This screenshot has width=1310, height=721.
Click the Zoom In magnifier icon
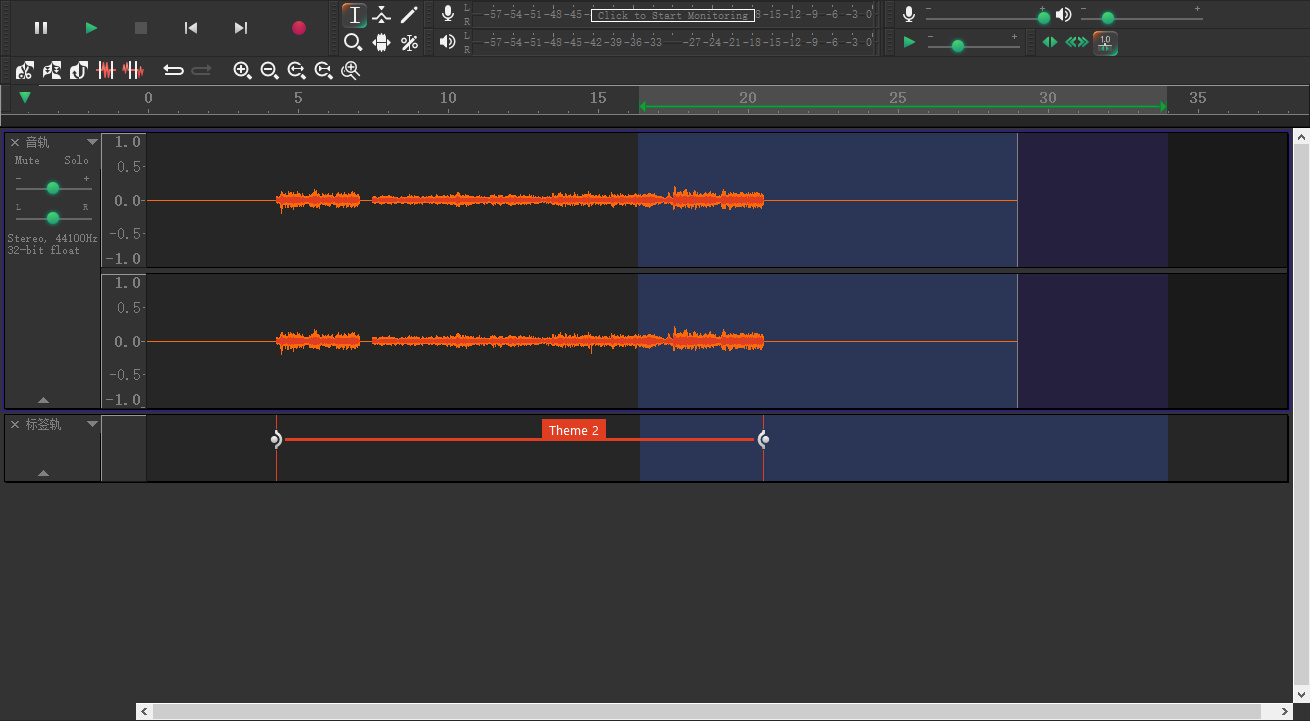(x=243, y=70)
